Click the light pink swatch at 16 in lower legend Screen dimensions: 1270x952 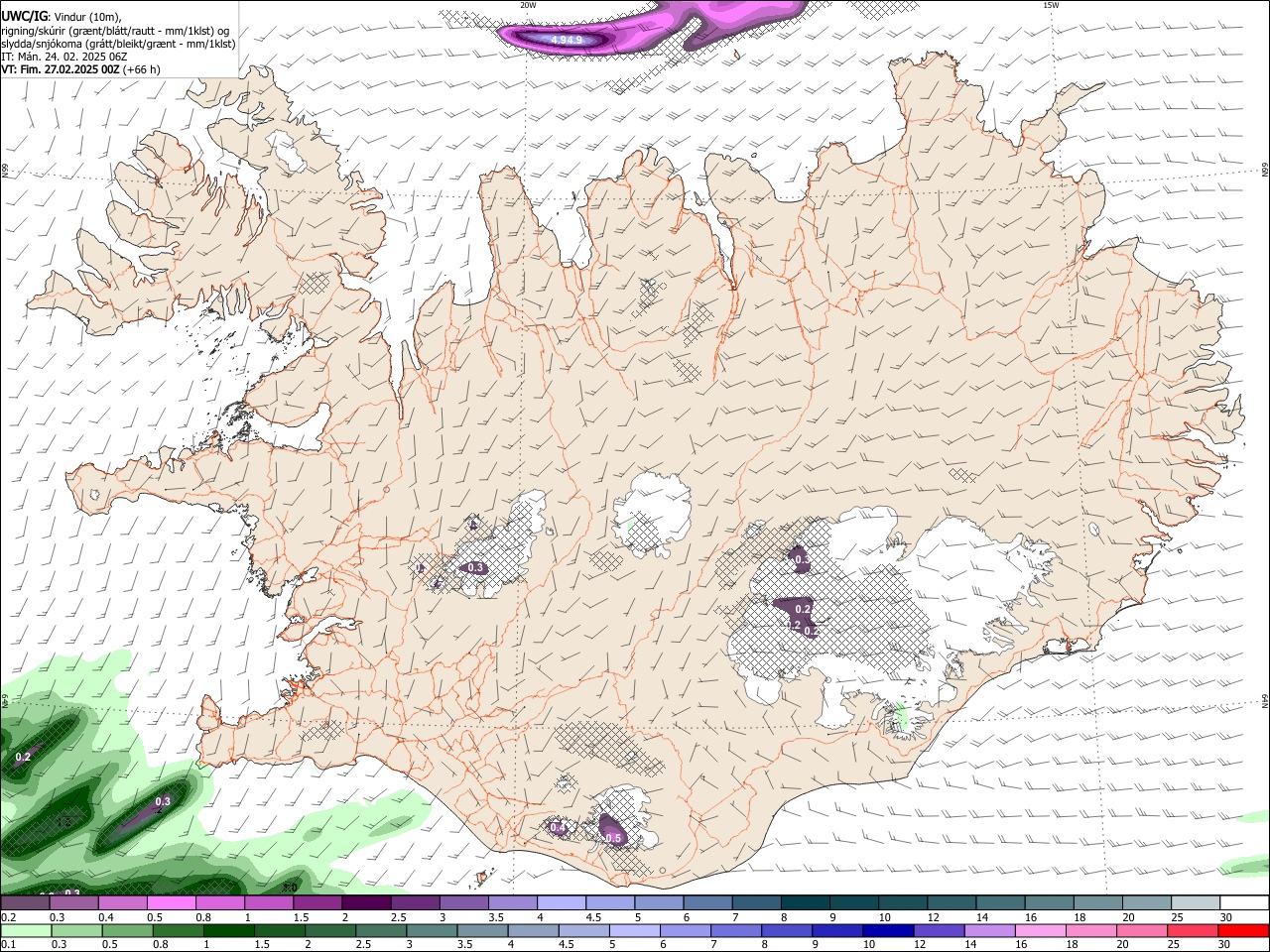point(1041,931)
